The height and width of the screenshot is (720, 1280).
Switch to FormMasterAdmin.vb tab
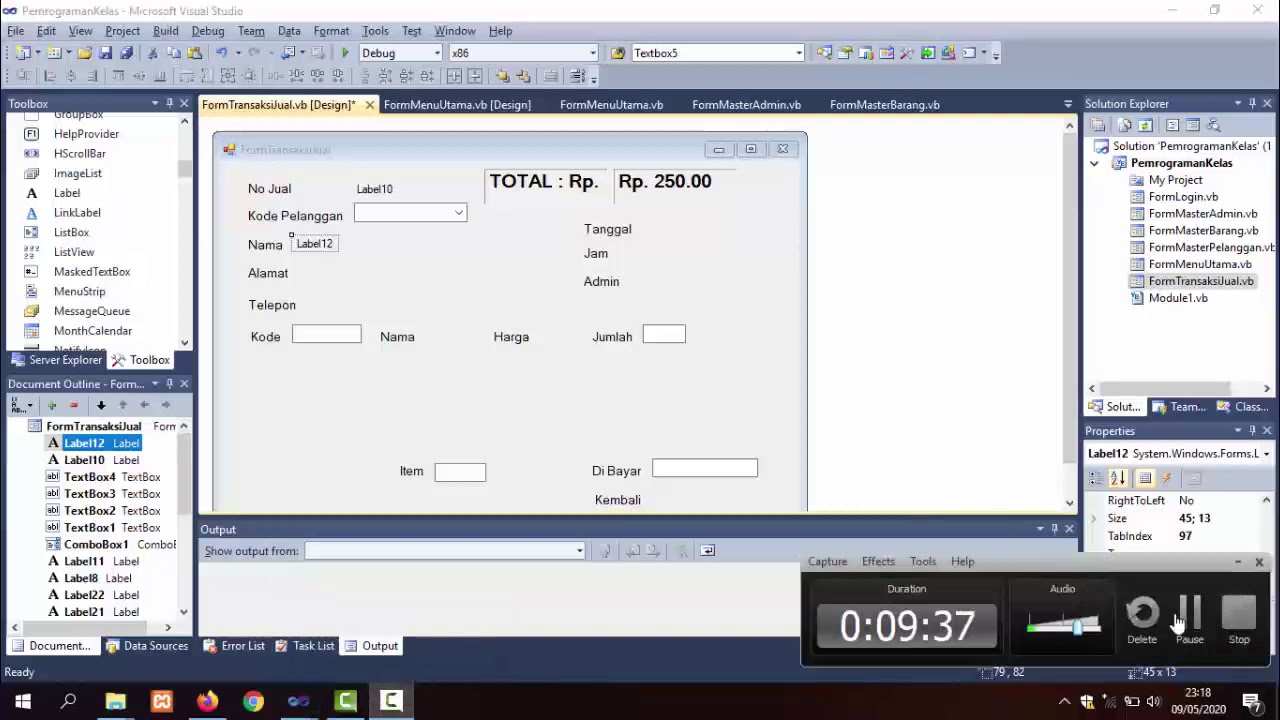pyautogui.click(x=746, y=105)
